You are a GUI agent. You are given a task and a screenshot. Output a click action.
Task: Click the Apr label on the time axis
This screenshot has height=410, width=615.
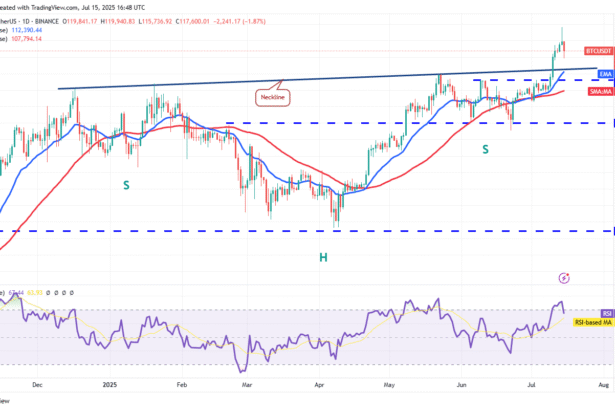[319, 384]
